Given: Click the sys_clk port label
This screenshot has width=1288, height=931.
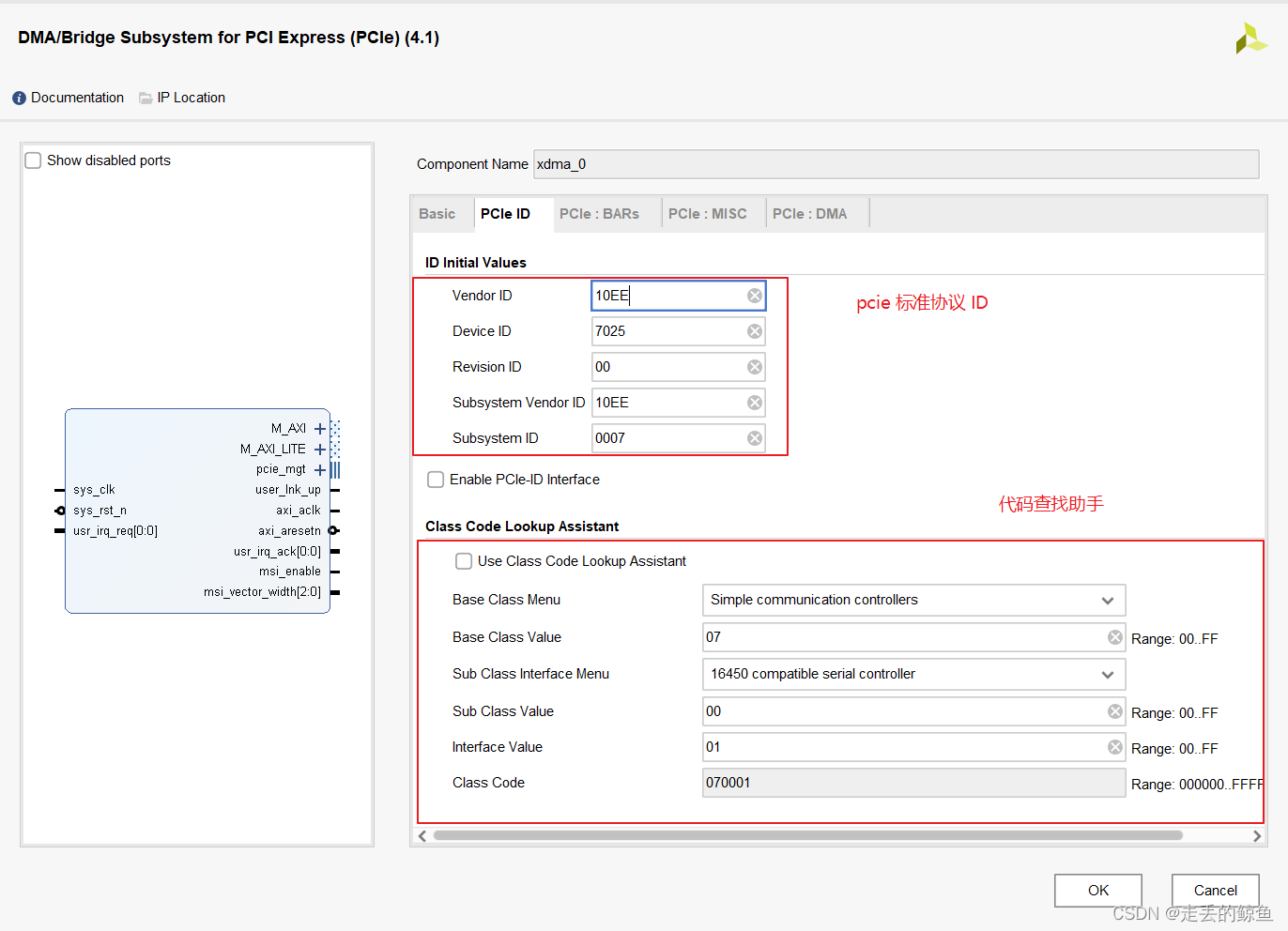Looking at the screenshot, I should coord(94,490).
